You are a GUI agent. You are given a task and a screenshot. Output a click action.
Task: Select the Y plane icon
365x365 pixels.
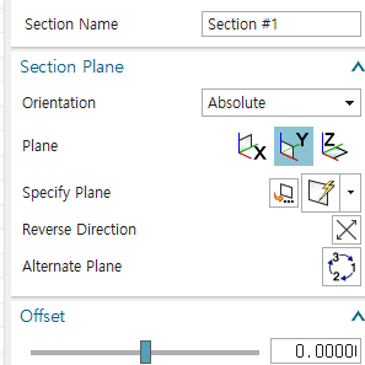click(294, 146)
